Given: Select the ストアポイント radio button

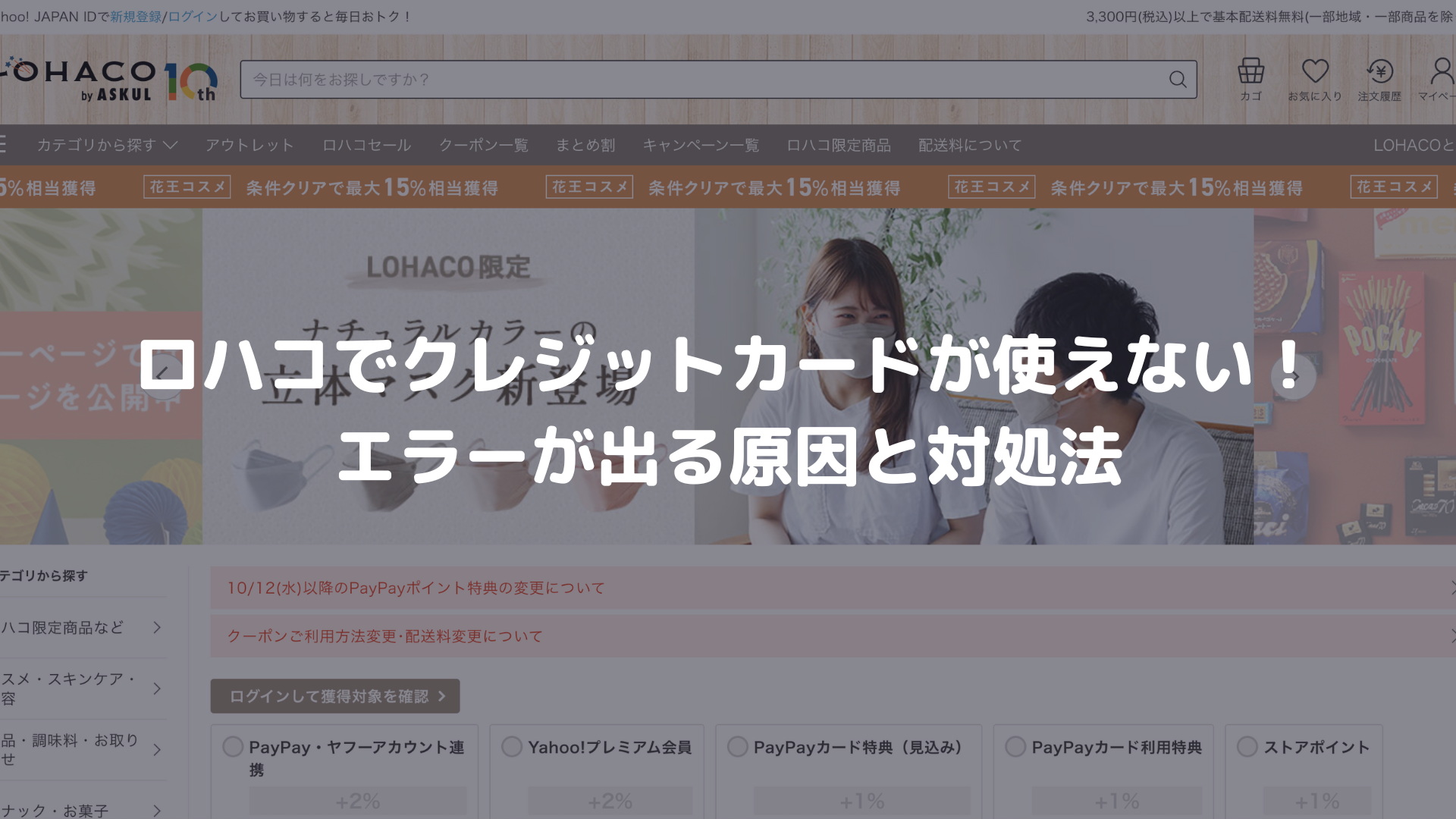Looking at the screenshot, I should click(x=1247, y=747).
